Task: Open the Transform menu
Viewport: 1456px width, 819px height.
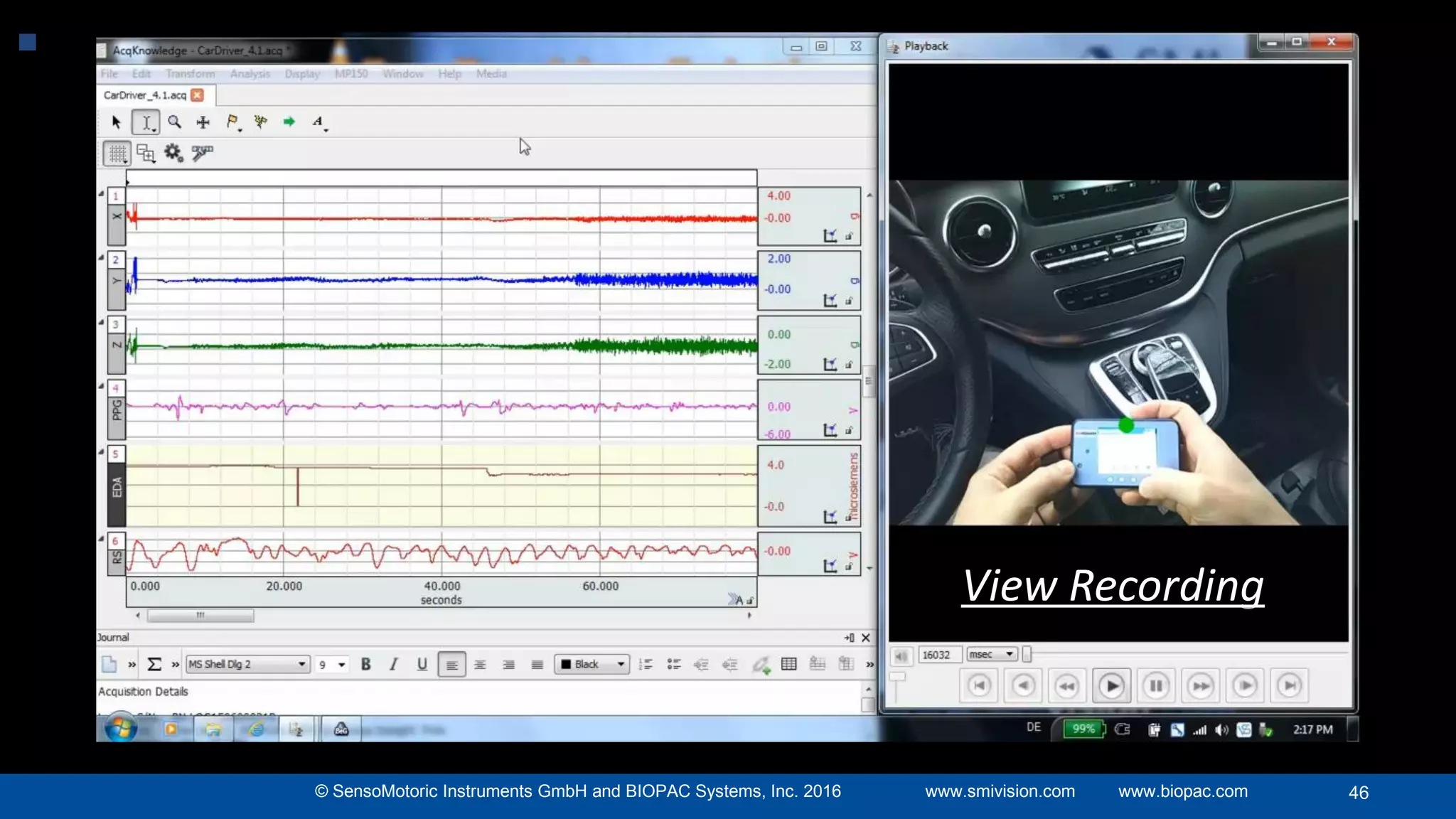Action: (191, 74)
